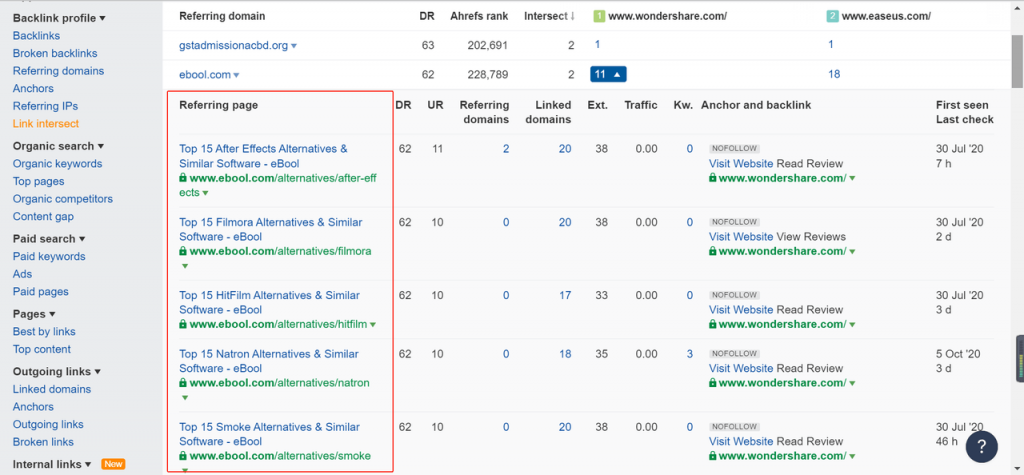This screenshot has width=1024, height=475.
Task: Open Top 15 Natron Alternatives page link
Action: (269, 361)
